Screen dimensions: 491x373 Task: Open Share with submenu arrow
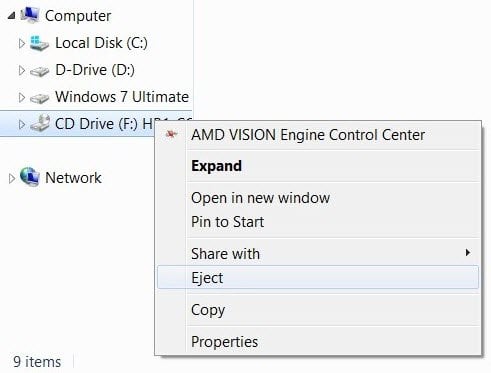[x=468, y=253]
